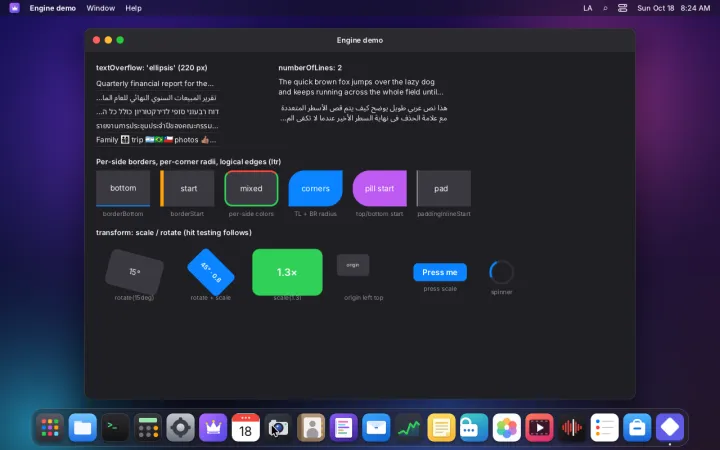Click the small origin box
The height and width of the screenshot is (450, 720).
pos(353,265)
